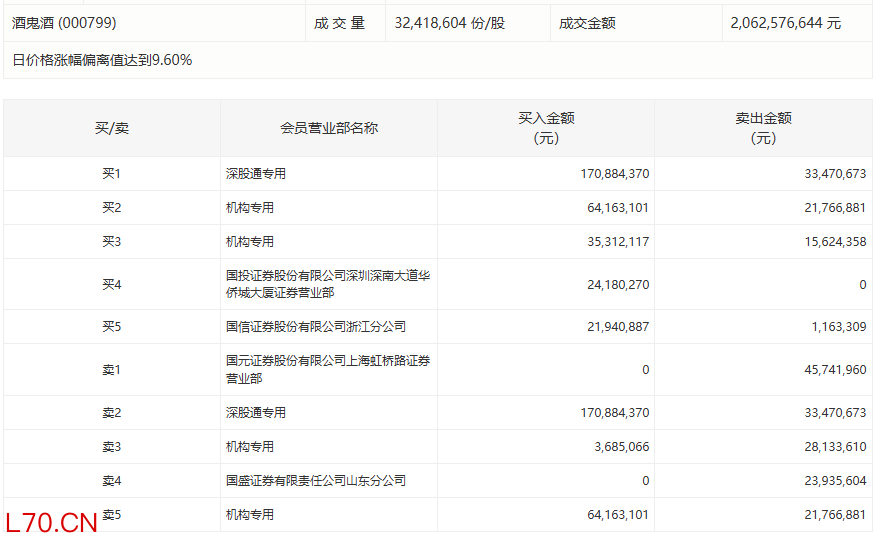Screen dimensions: 879x543
Task: Click 国信证券股份有限公司浙江分公司 entry
Action: [x=316, y=327]
